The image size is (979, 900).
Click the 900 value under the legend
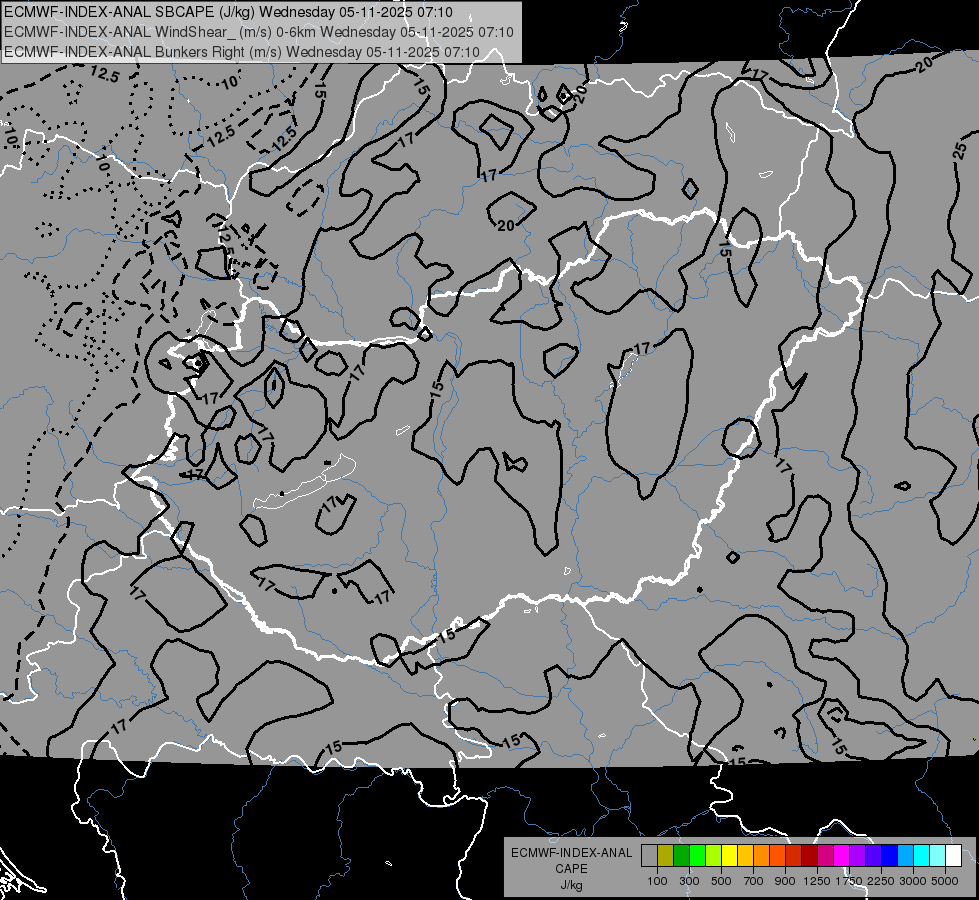785,881
